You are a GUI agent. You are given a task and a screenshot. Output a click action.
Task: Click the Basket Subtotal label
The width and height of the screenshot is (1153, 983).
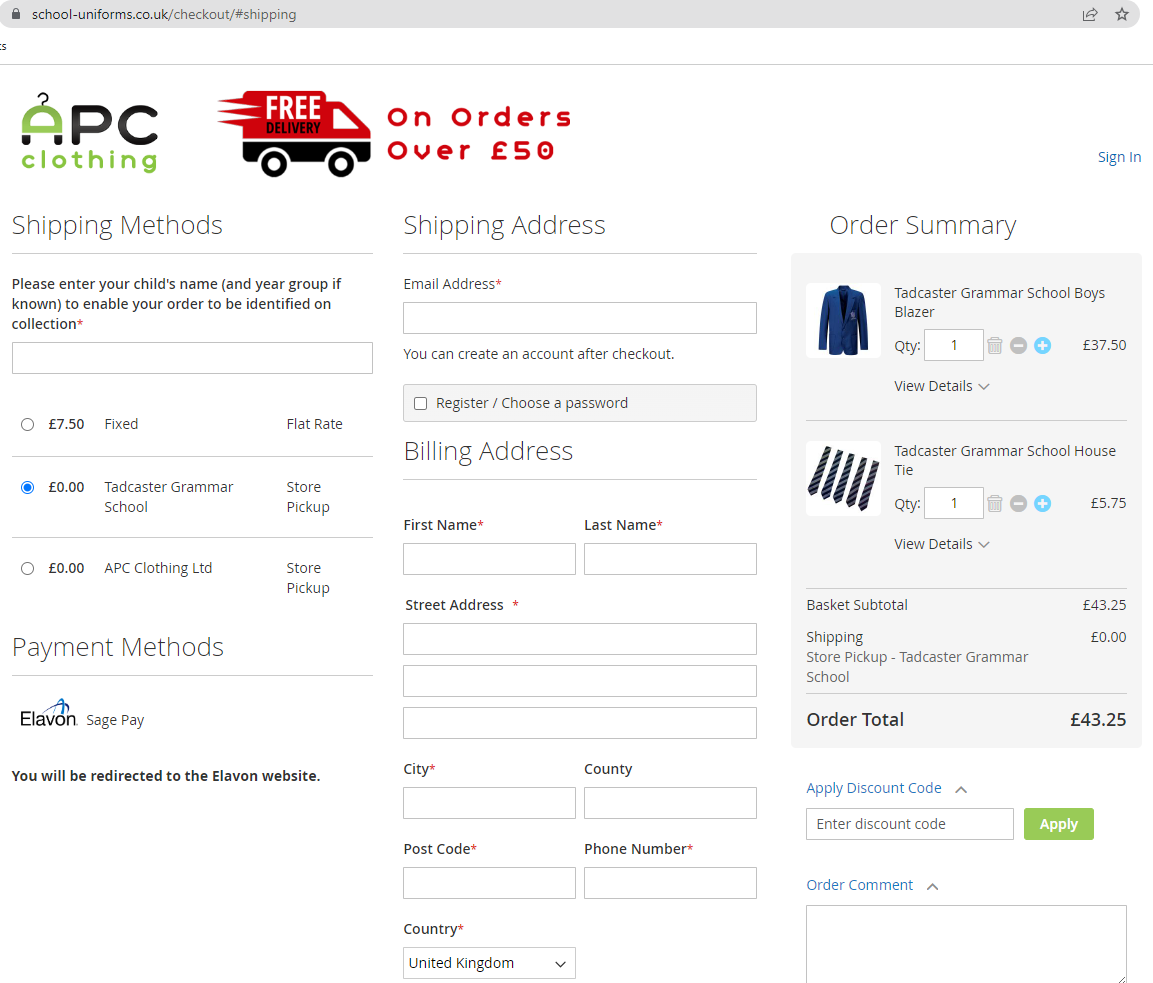pyautogui.click(x=857, y=605)
